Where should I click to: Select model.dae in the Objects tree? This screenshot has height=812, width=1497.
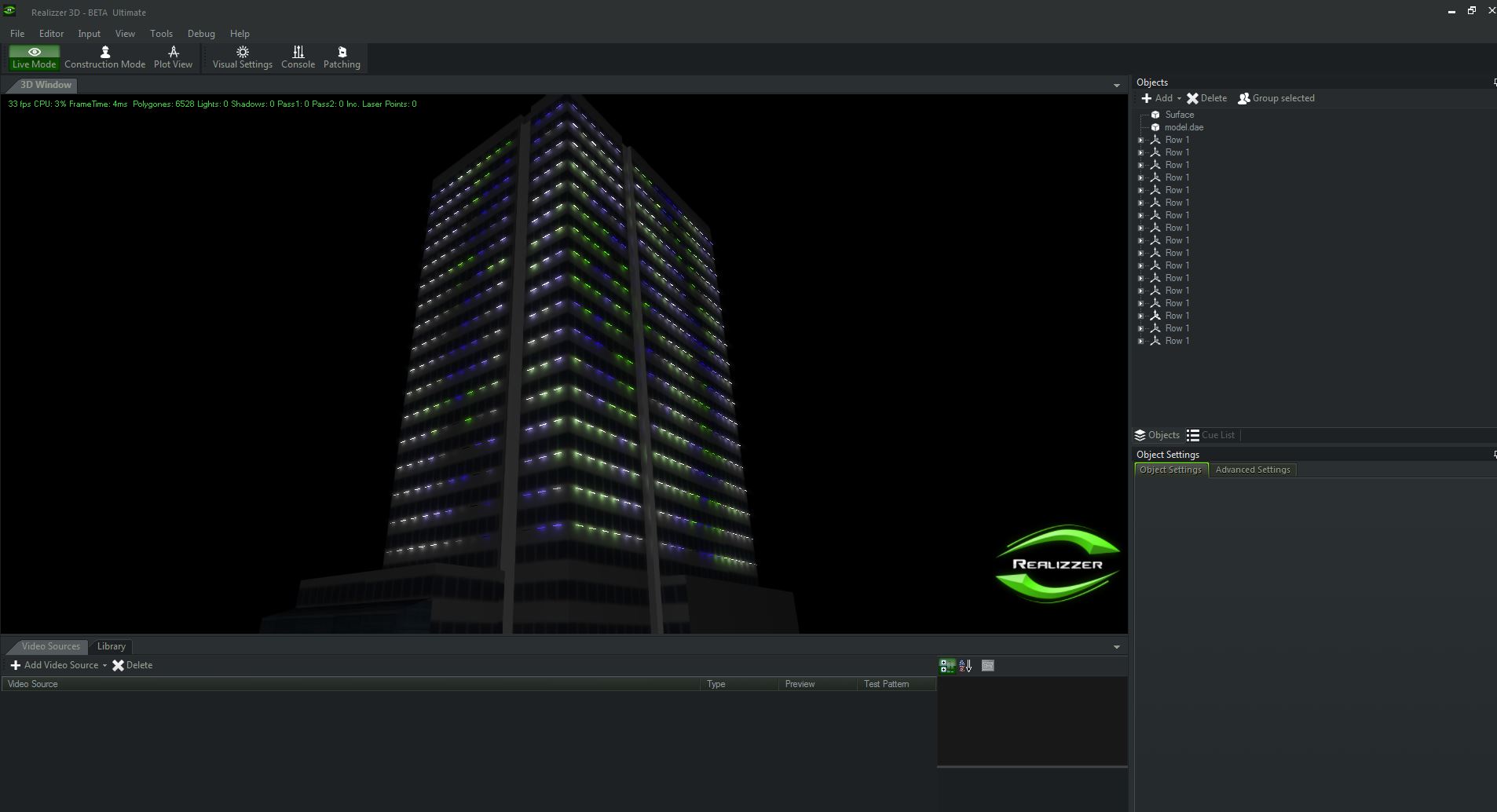(x=1184, y=127)
